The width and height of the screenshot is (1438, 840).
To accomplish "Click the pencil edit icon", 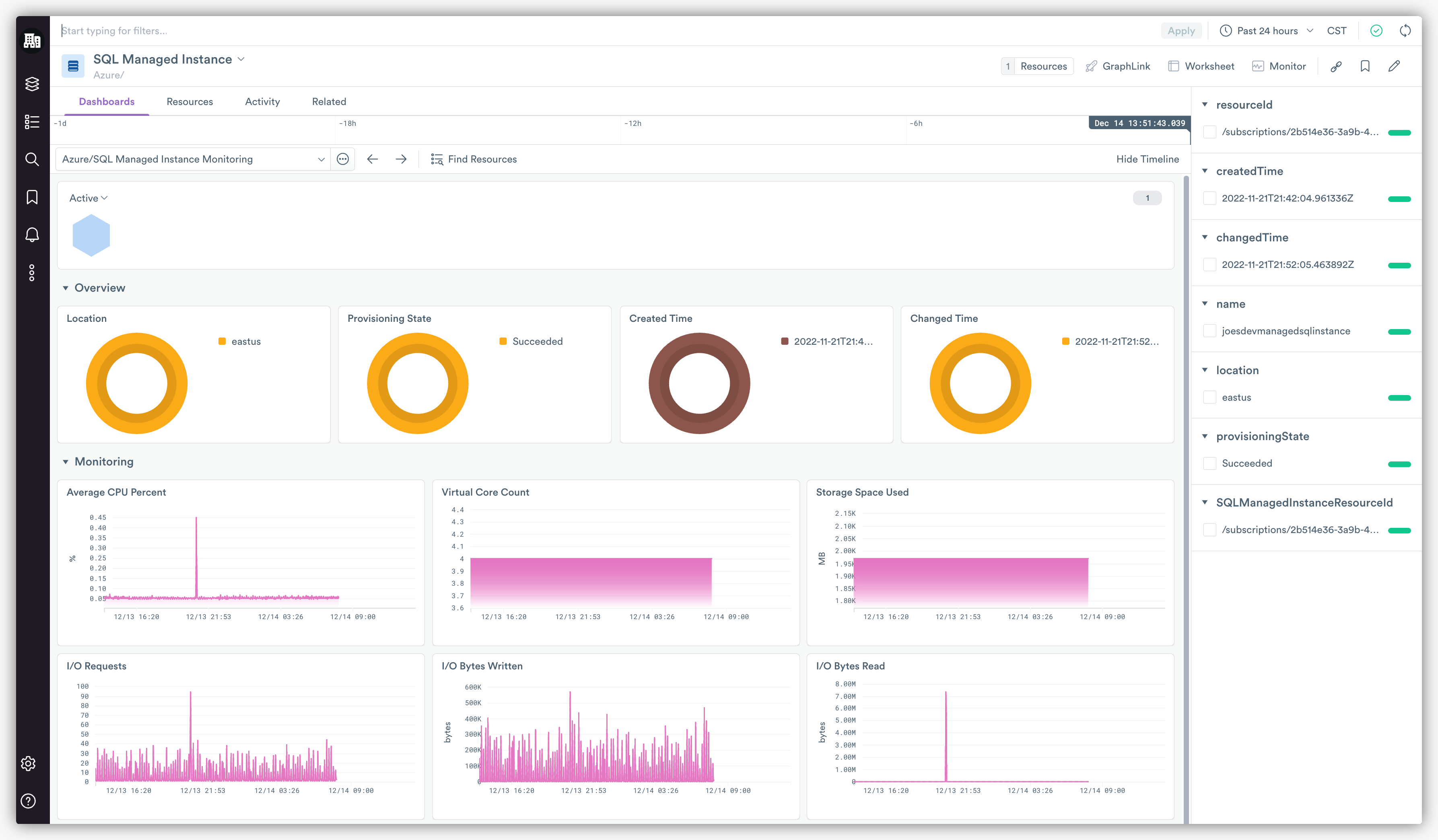I will 1394,66.
